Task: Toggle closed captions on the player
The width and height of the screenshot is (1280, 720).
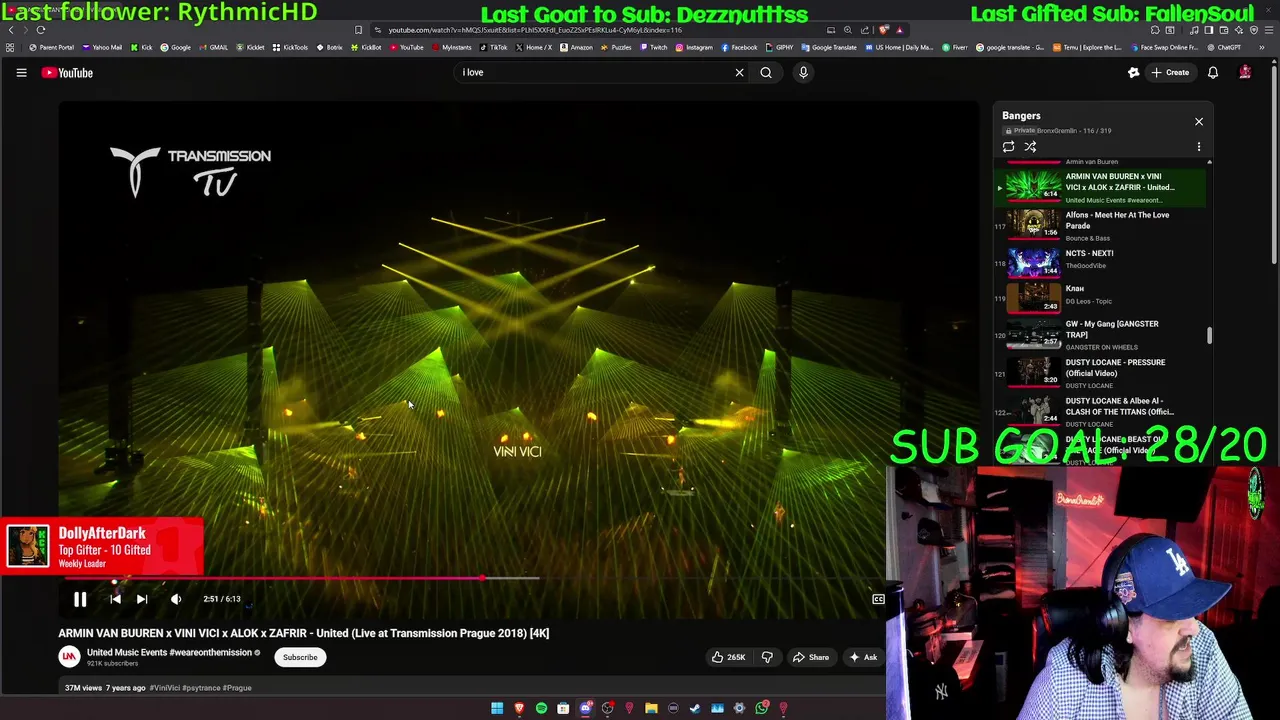Action: [878, 599]
